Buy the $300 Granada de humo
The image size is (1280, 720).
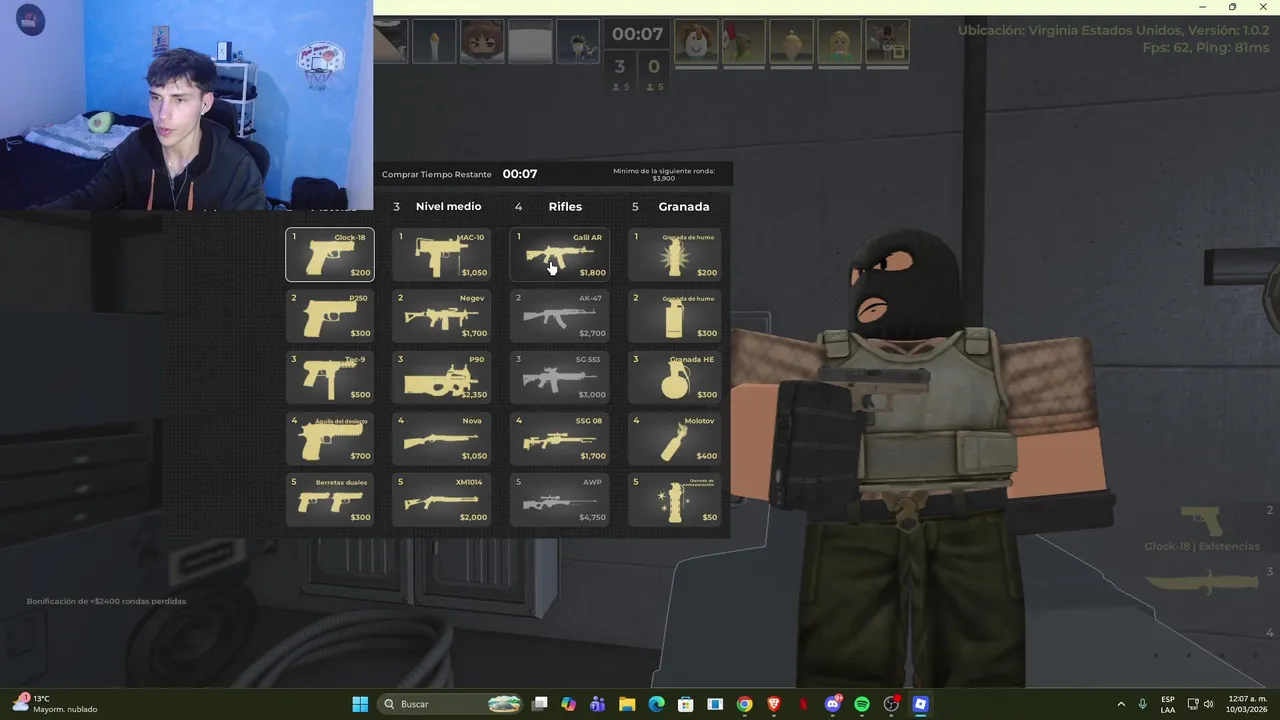(674, 316)
